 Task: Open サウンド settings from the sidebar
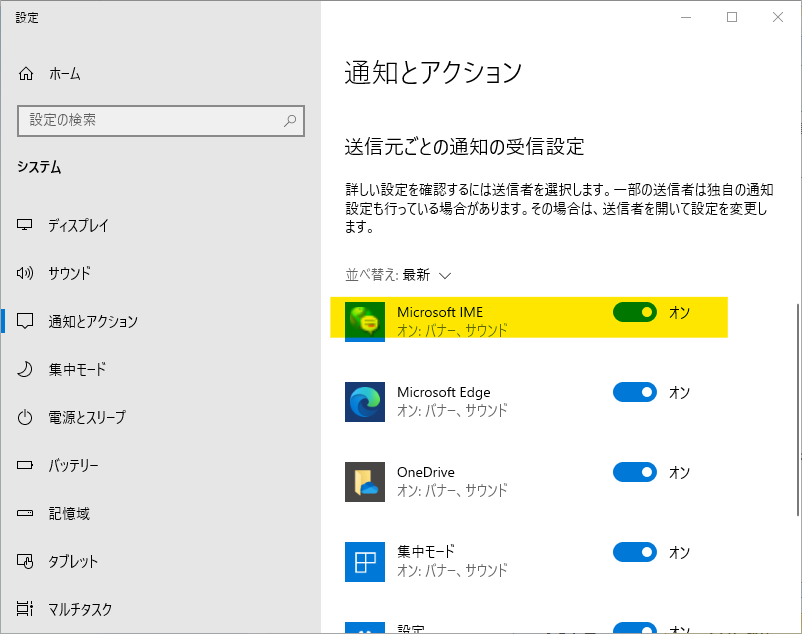click(x=23, y=274)
